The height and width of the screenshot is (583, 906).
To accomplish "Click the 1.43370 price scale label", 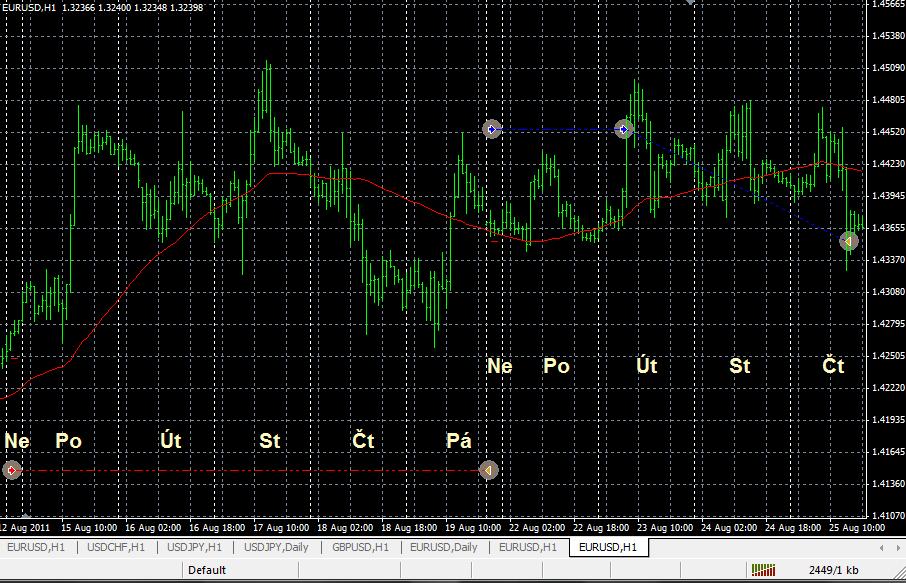I will pyautogui.click(x=888, y=259).
